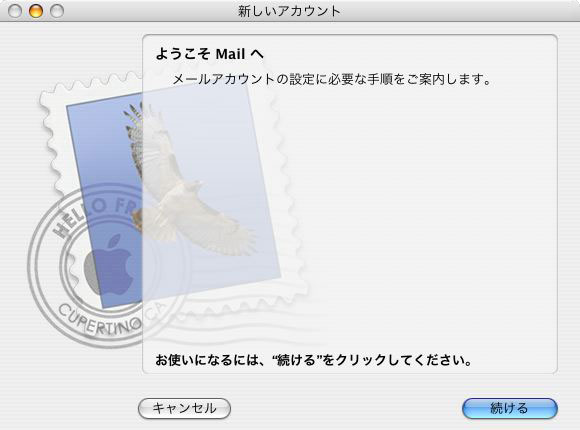Click the empty area of the welcome panel

(x=407, y=222)
